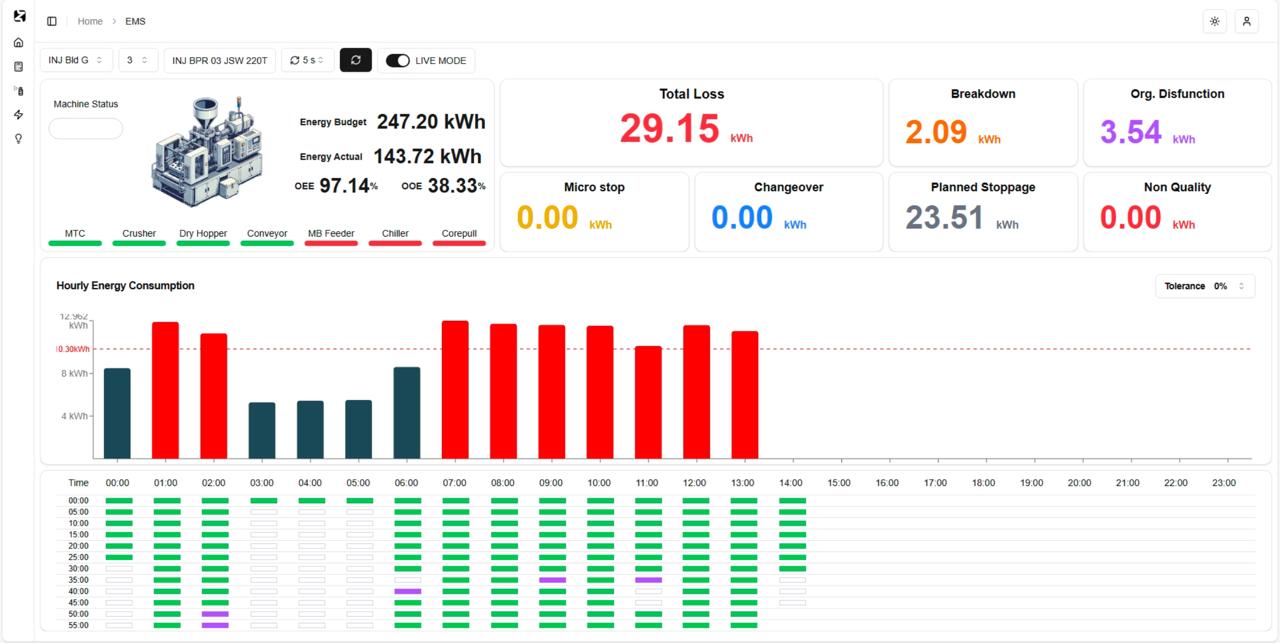The height and width of the screenshot is (643, 1280).
Task: Click the light bulb icon in sidebar
Action: [x=18, y=139]
